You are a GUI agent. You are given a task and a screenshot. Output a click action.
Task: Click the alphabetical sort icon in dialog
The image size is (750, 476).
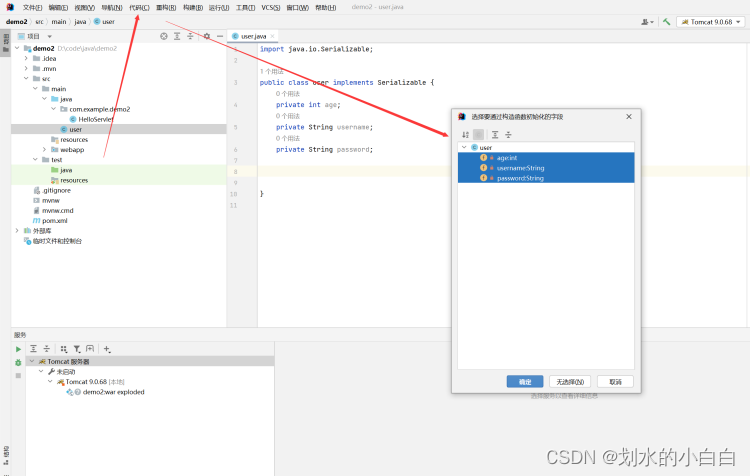coord(465,135)
